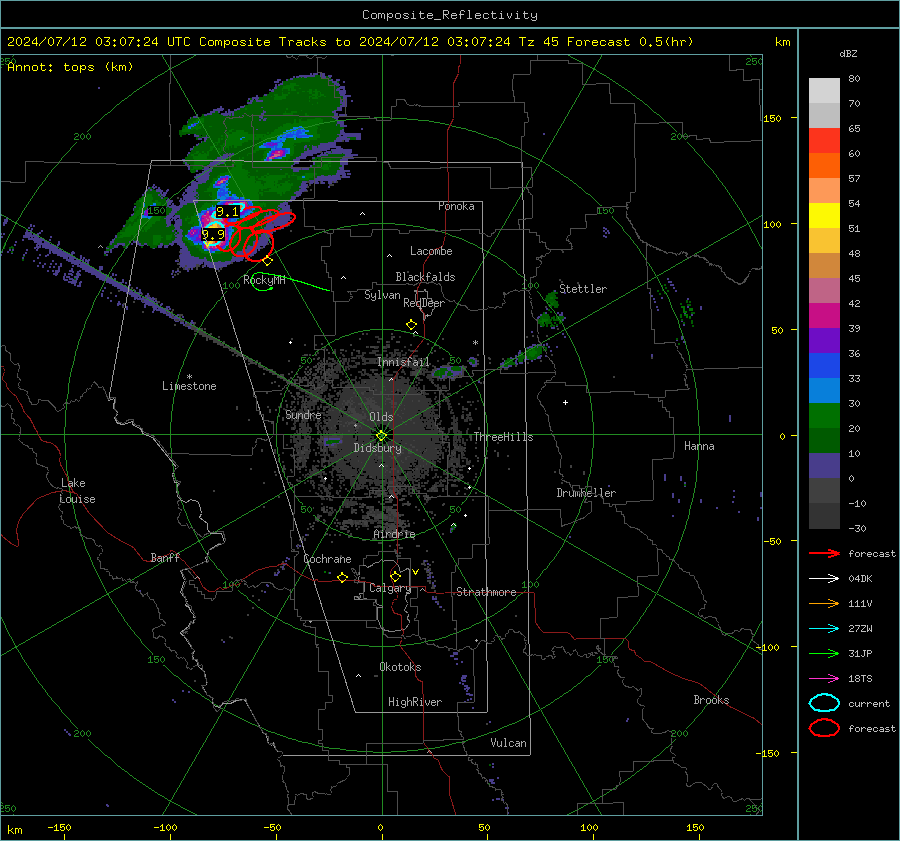Click the Drumheller town label
The image size is (900, 841).
pos(586,493)
